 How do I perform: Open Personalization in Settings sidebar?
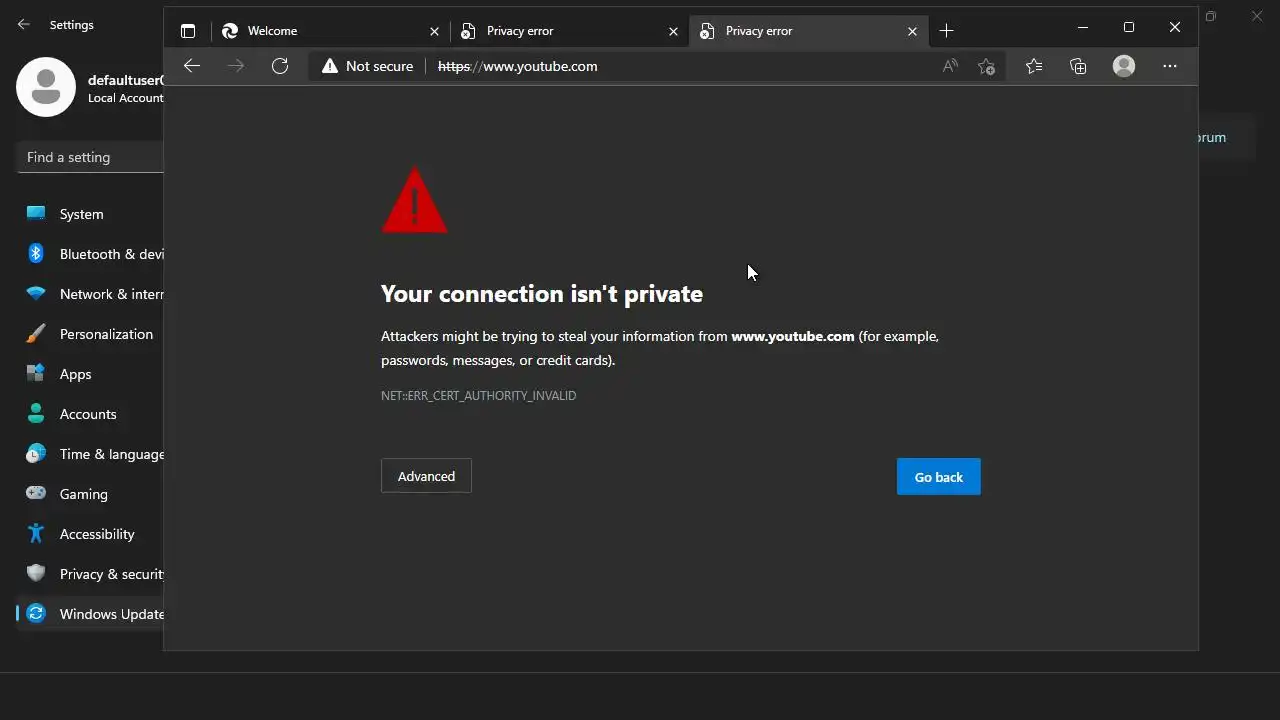(x=105, y=334)
